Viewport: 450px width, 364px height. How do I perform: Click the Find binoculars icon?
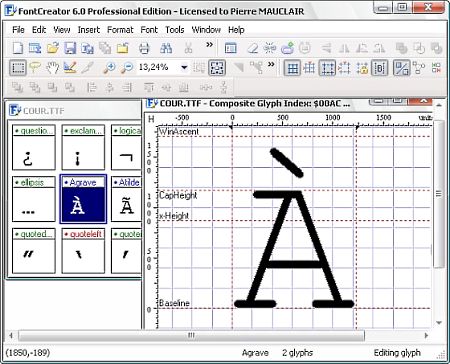pyautogui.click(x=166, y=48)
